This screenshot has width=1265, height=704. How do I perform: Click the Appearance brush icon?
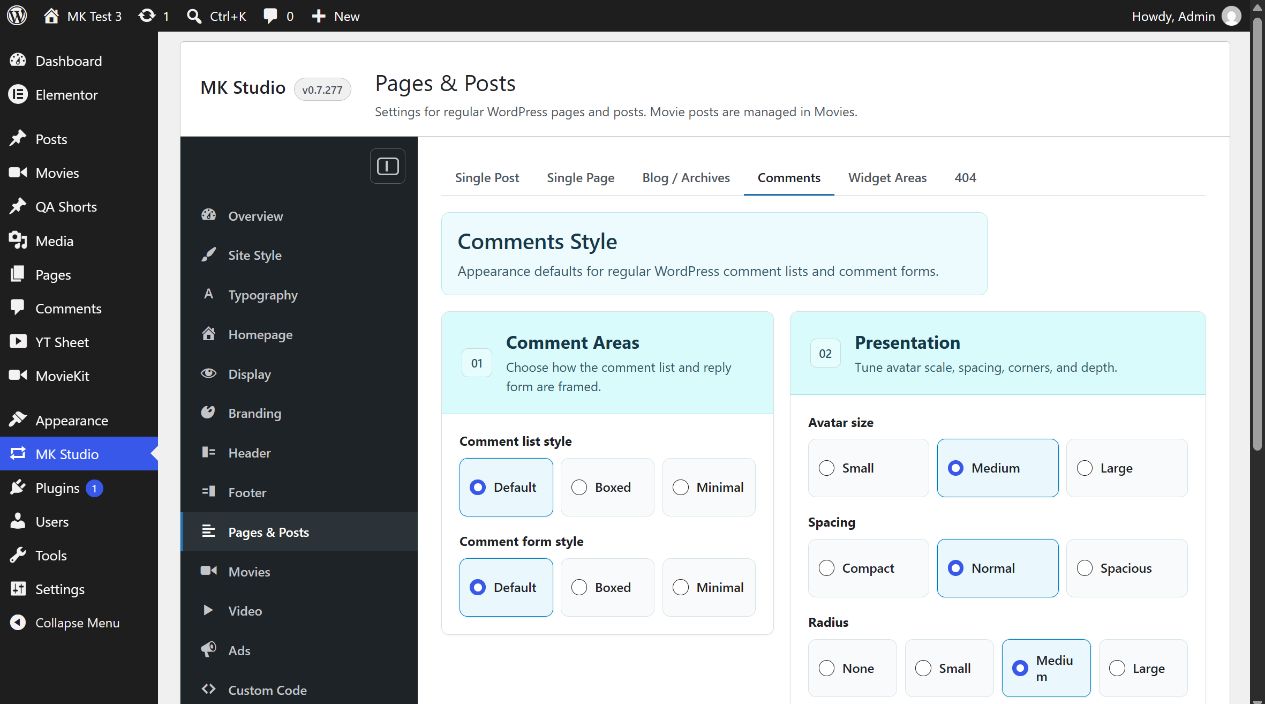coord(17,420)
